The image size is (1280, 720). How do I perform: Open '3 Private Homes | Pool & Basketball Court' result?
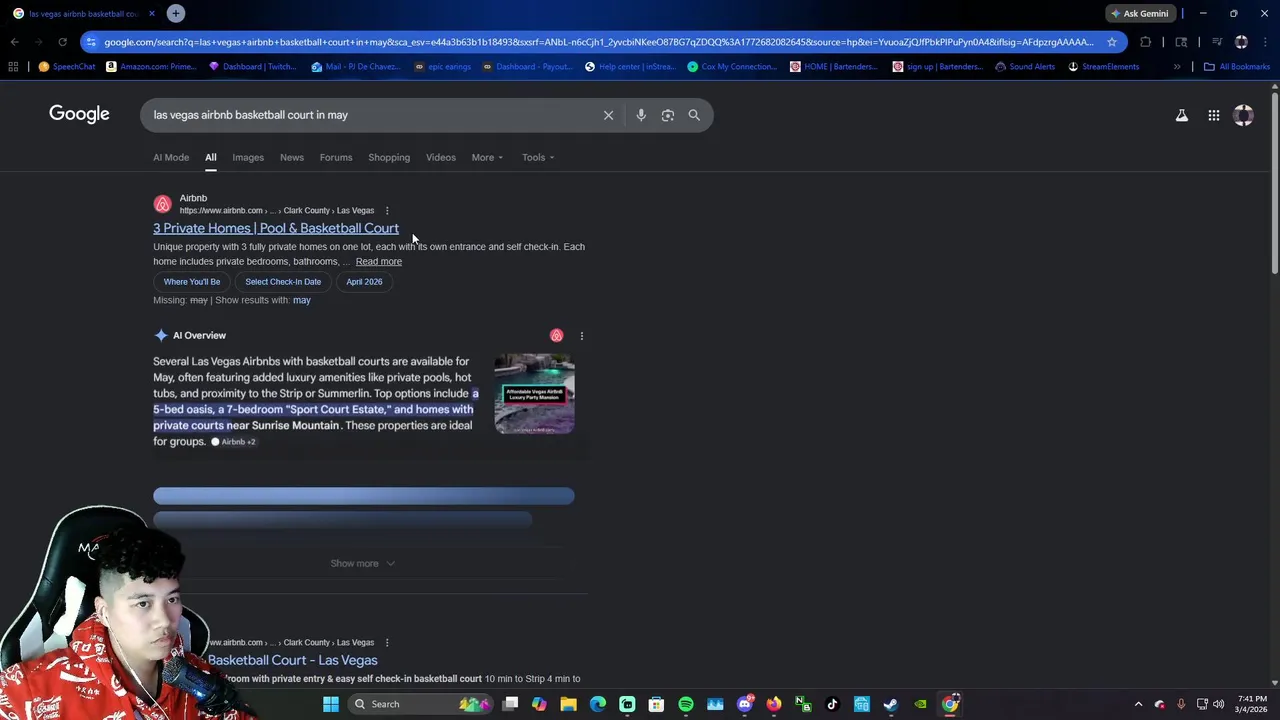pos(276,228)
